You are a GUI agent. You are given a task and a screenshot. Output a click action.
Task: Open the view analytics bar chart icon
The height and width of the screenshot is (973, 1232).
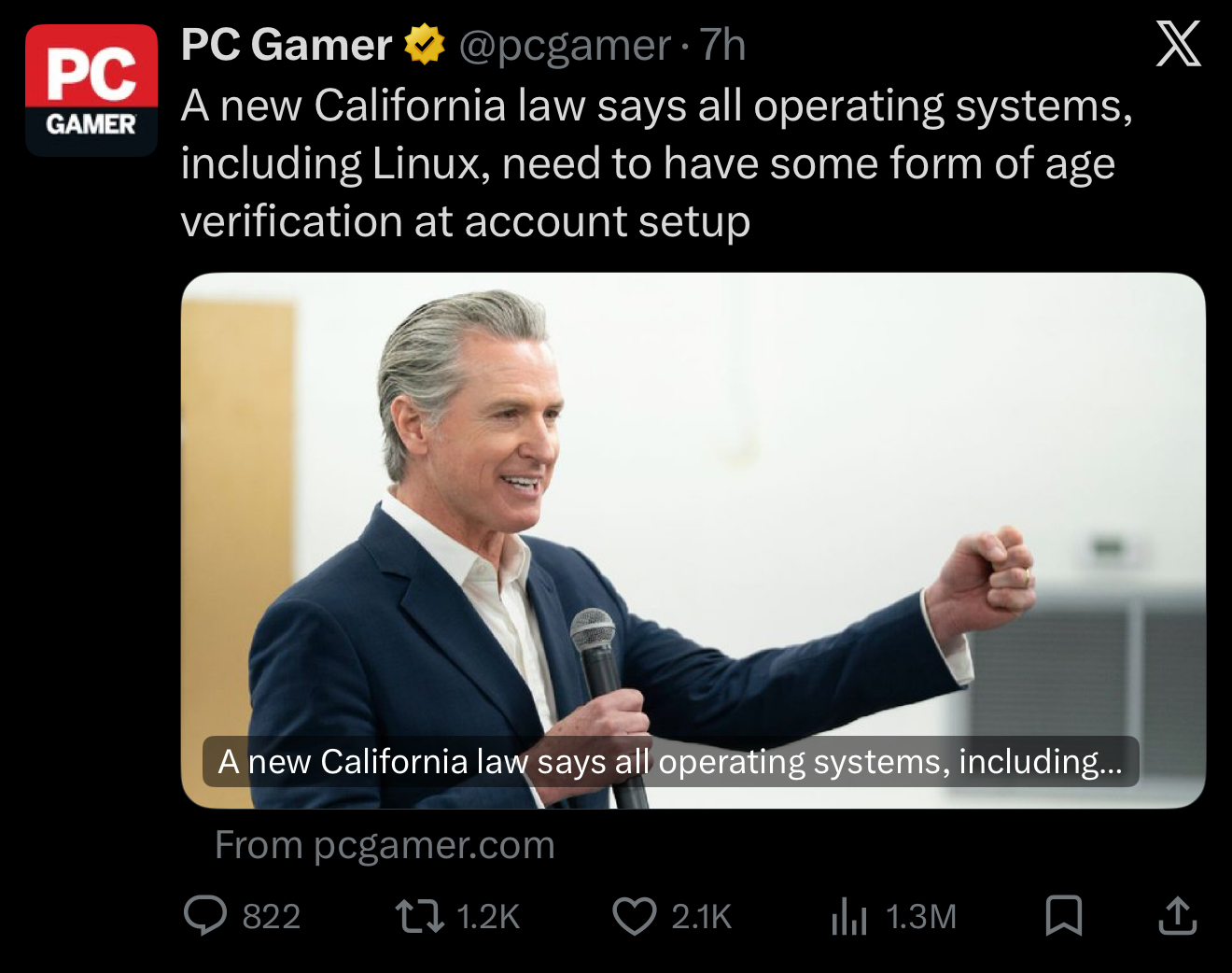[x=848, y=916]
